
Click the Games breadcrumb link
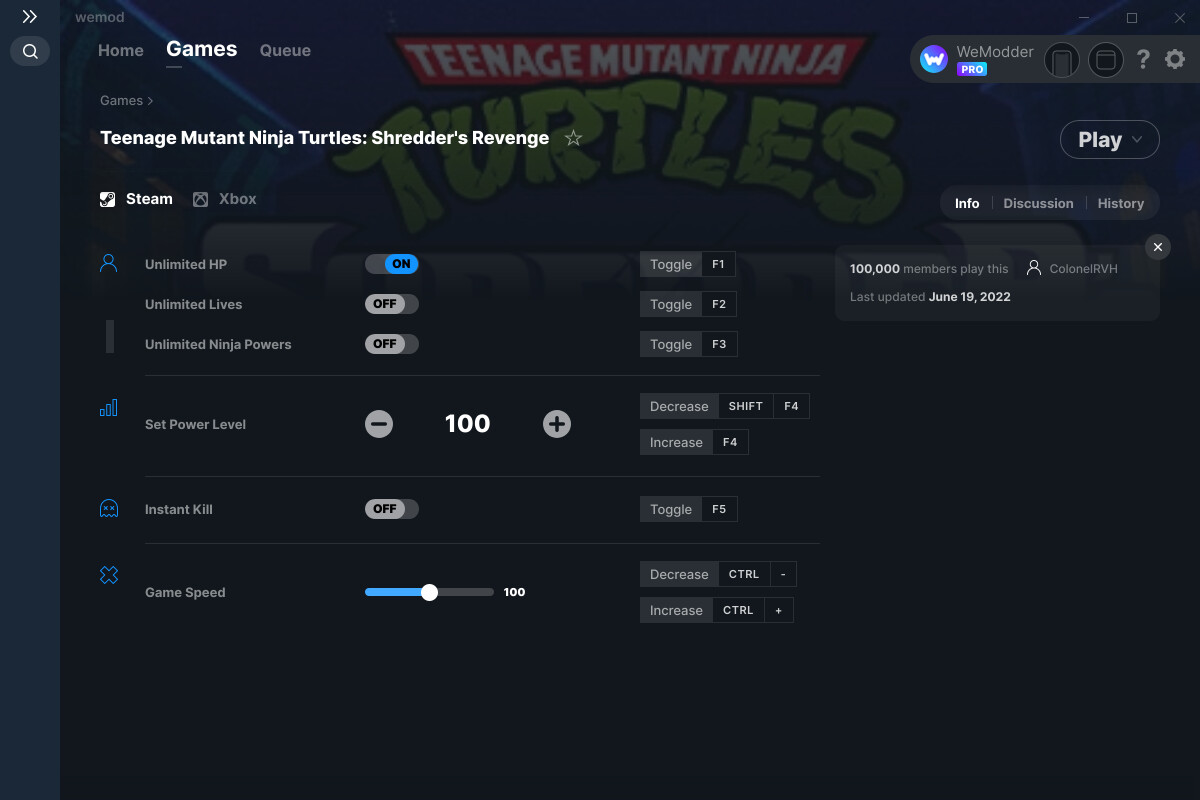(122, 100)
